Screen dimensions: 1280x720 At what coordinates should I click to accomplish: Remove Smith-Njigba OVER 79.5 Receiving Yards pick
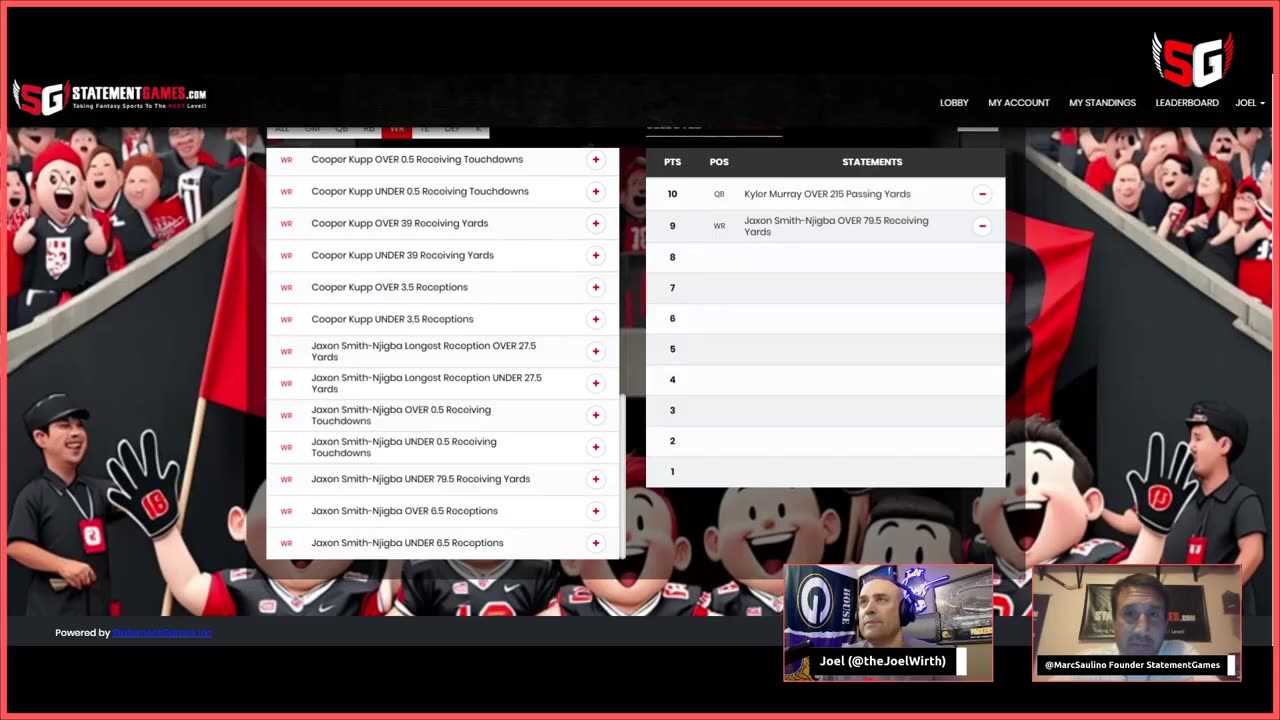(982, 227)
